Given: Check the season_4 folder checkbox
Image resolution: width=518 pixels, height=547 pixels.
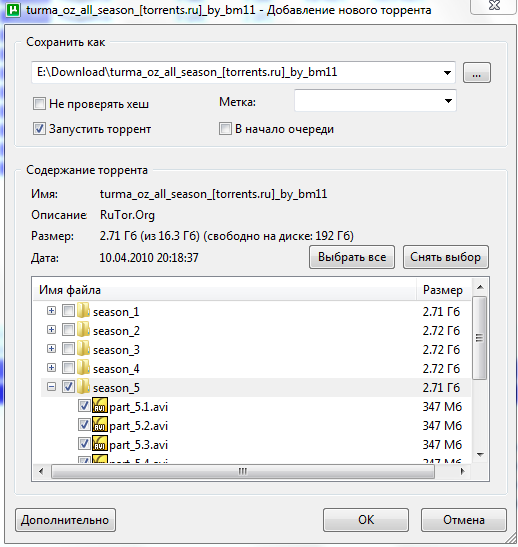Looking at the screenshot, I should point(68,367).
